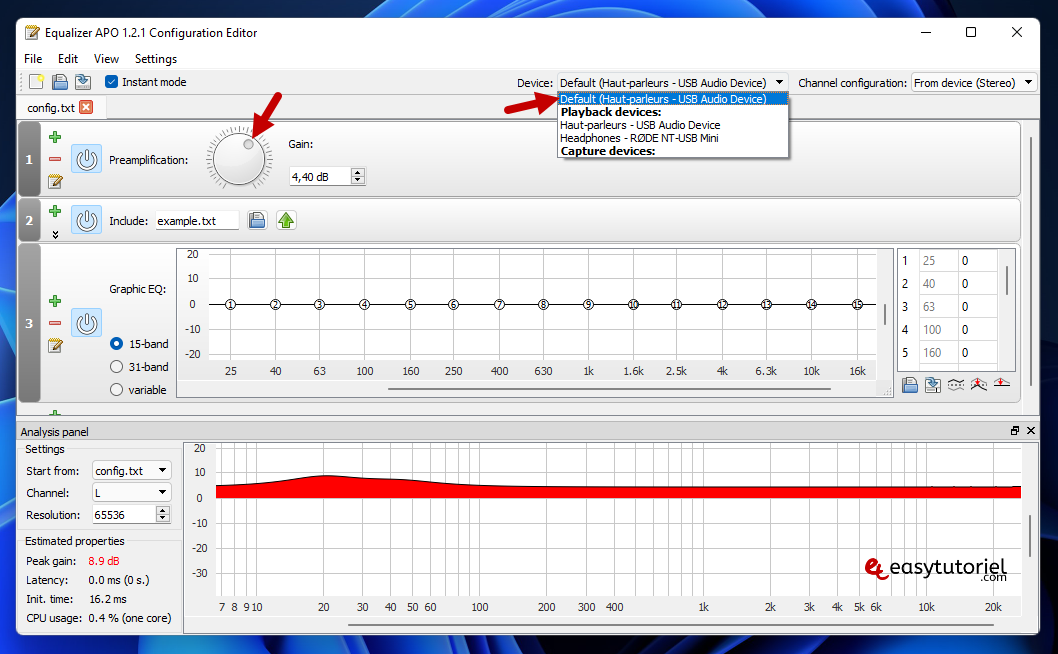
Task: Click the filter list vertical scrollbar
Action: (x=1030, y=261)
